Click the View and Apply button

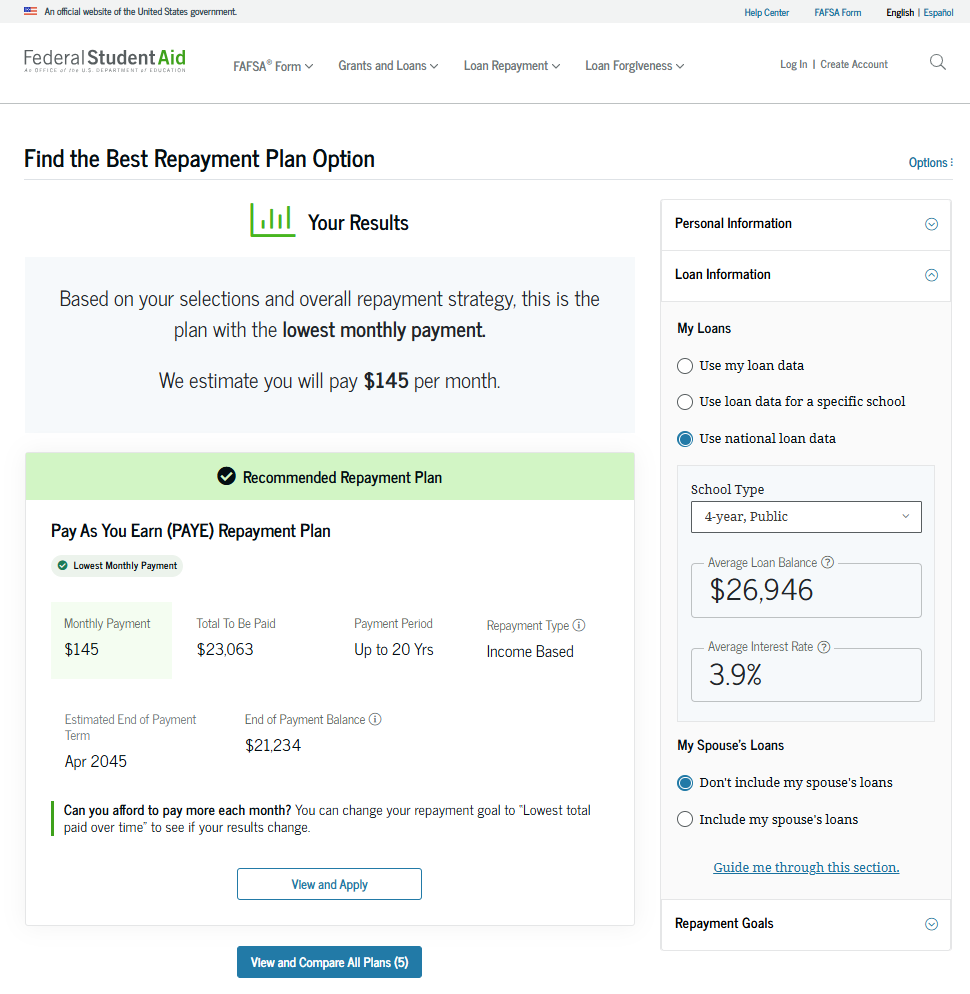point(329,884)
